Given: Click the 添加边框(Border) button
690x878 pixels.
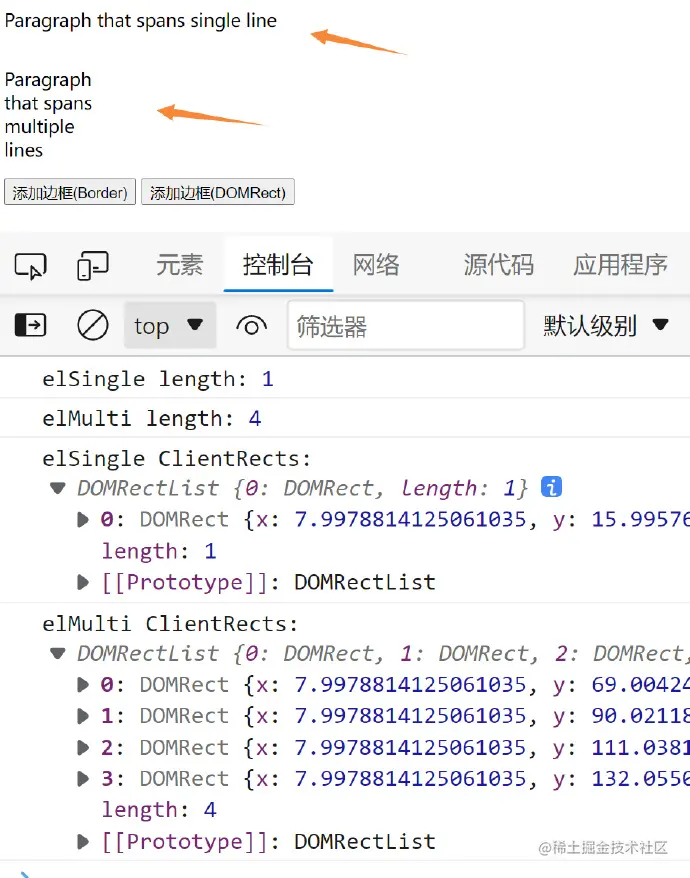Looking at the screenshot, I should 70,192.
